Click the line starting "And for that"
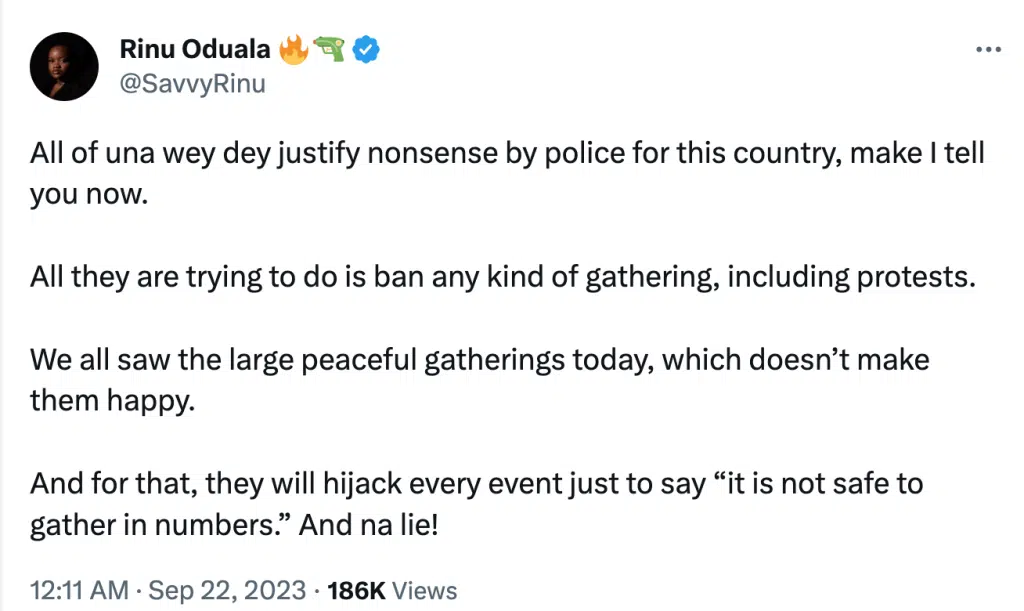This screenshot has width=1024, height=611. (x=477, y=484)
